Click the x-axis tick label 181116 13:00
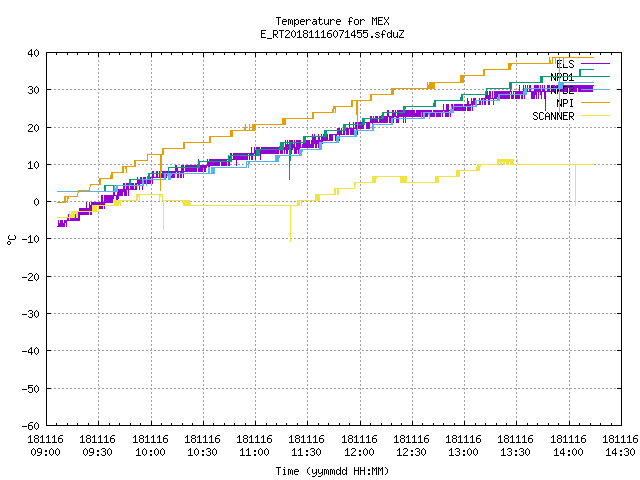Image resolution: width=640 pixels, height=480 pixels. pyautogui.click(x=463, y=446)
